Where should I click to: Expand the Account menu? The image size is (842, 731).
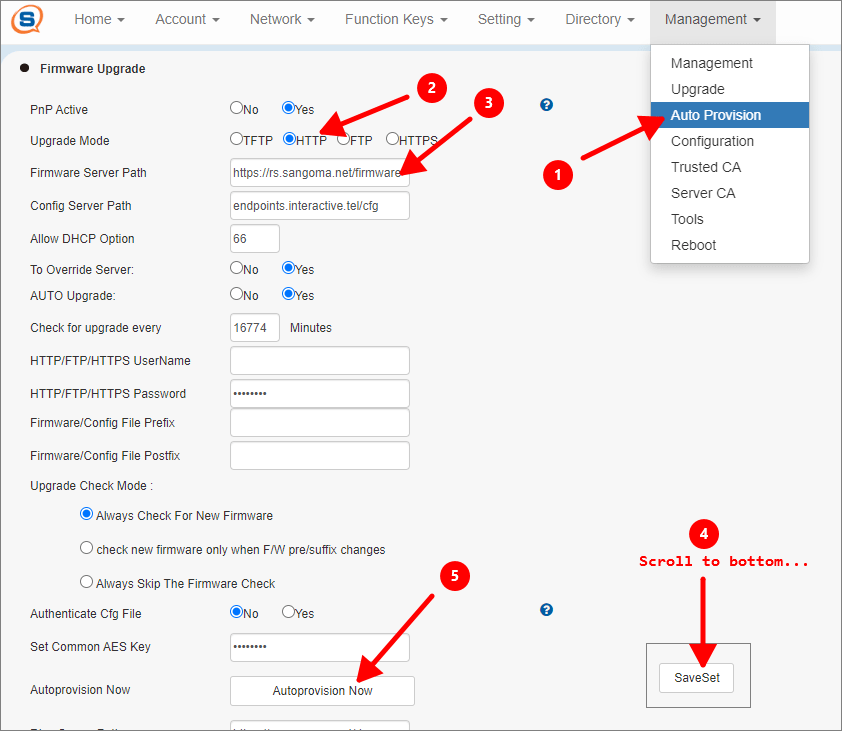click(x=186, y=18)
